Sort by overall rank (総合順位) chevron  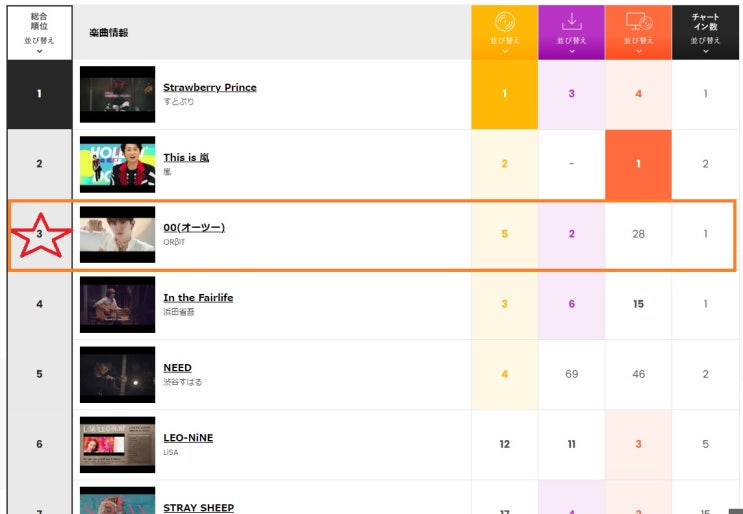[x=39, y=51]
